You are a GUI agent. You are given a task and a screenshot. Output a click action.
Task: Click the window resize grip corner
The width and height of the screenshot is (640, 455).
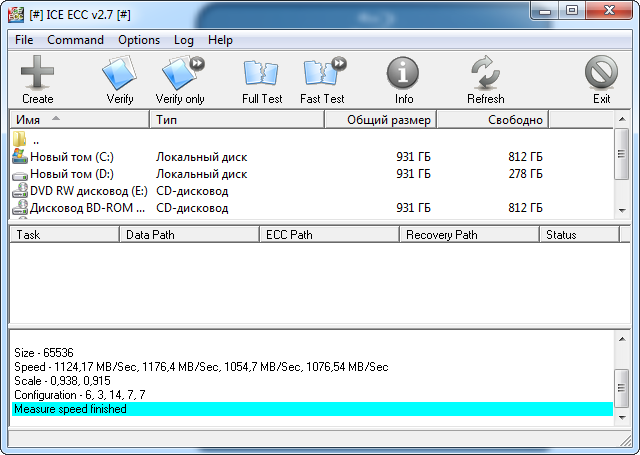[625, 440]
